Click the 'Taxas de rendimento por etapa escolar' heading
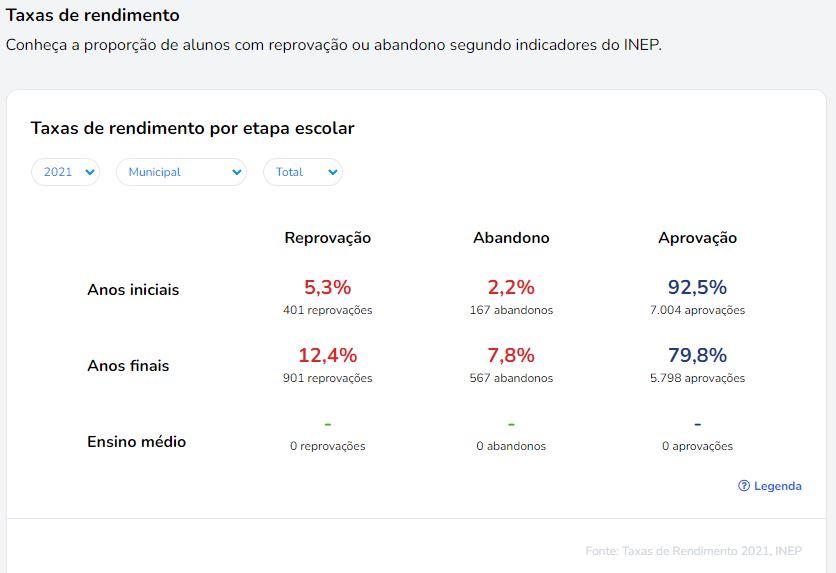 pos(192,128)
